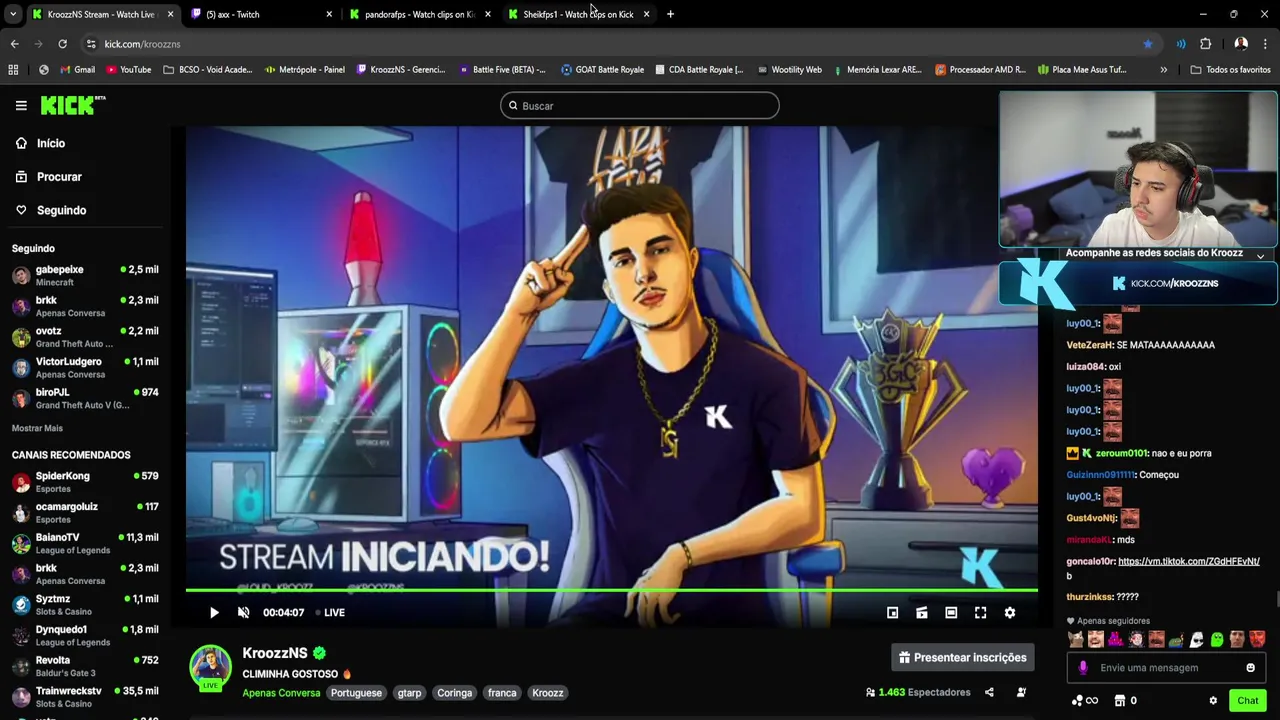Toggle theater mode in player

pyautogui.click(x=951, y=613)
